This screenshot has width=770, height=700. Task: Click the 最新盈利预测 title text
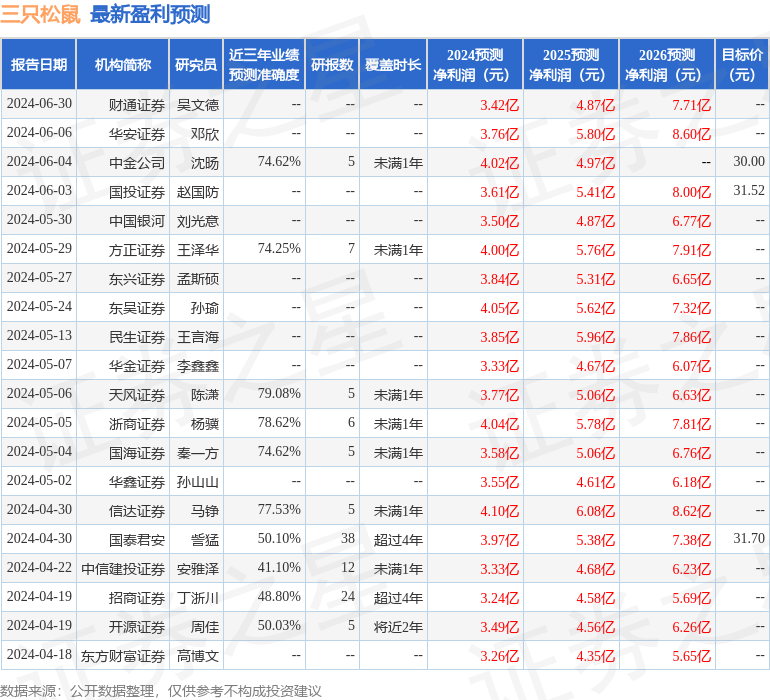click(150, 14)
